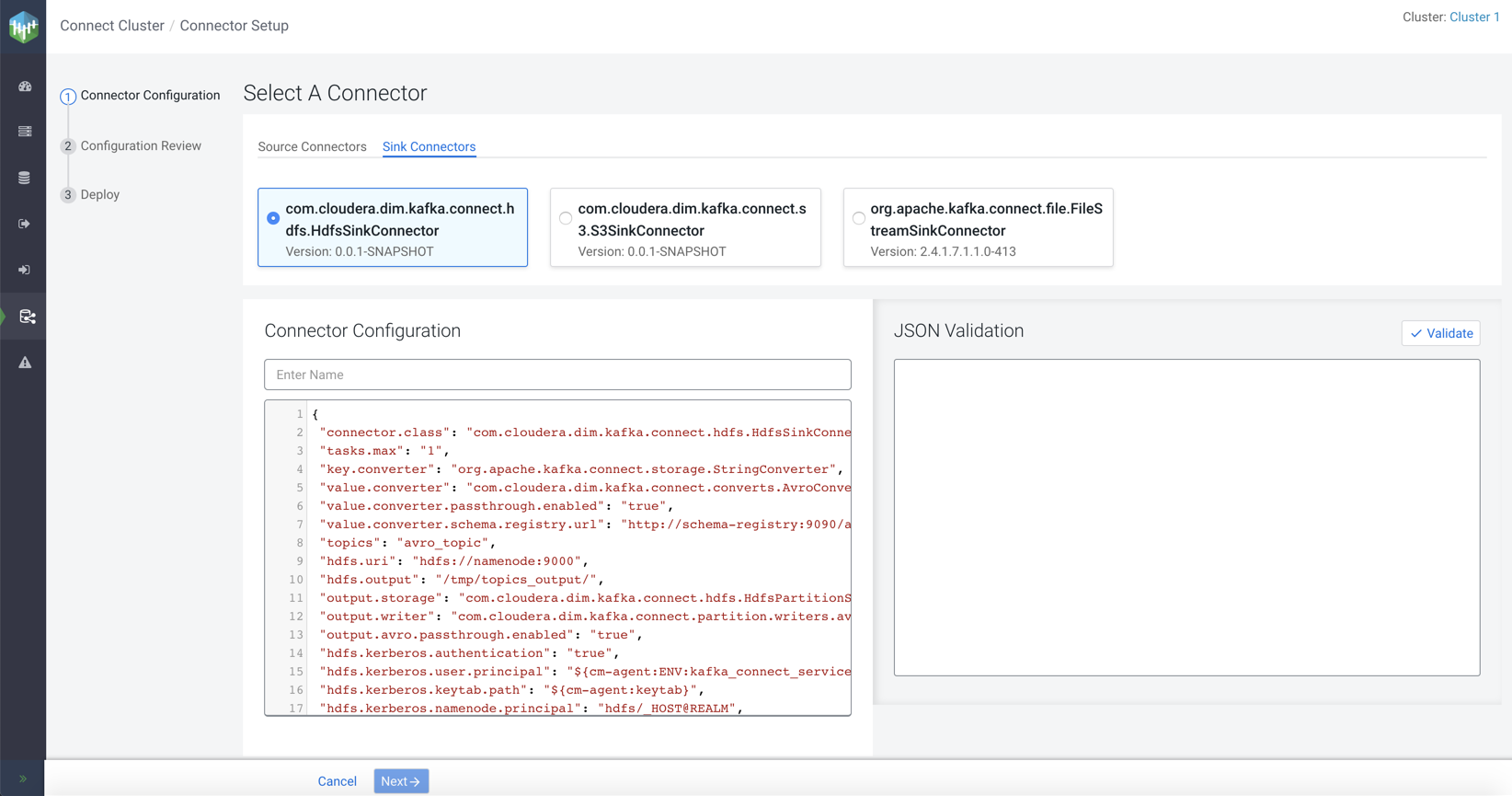Click the "hdfs.kerberos.user.principal" line

click(585, 672)
